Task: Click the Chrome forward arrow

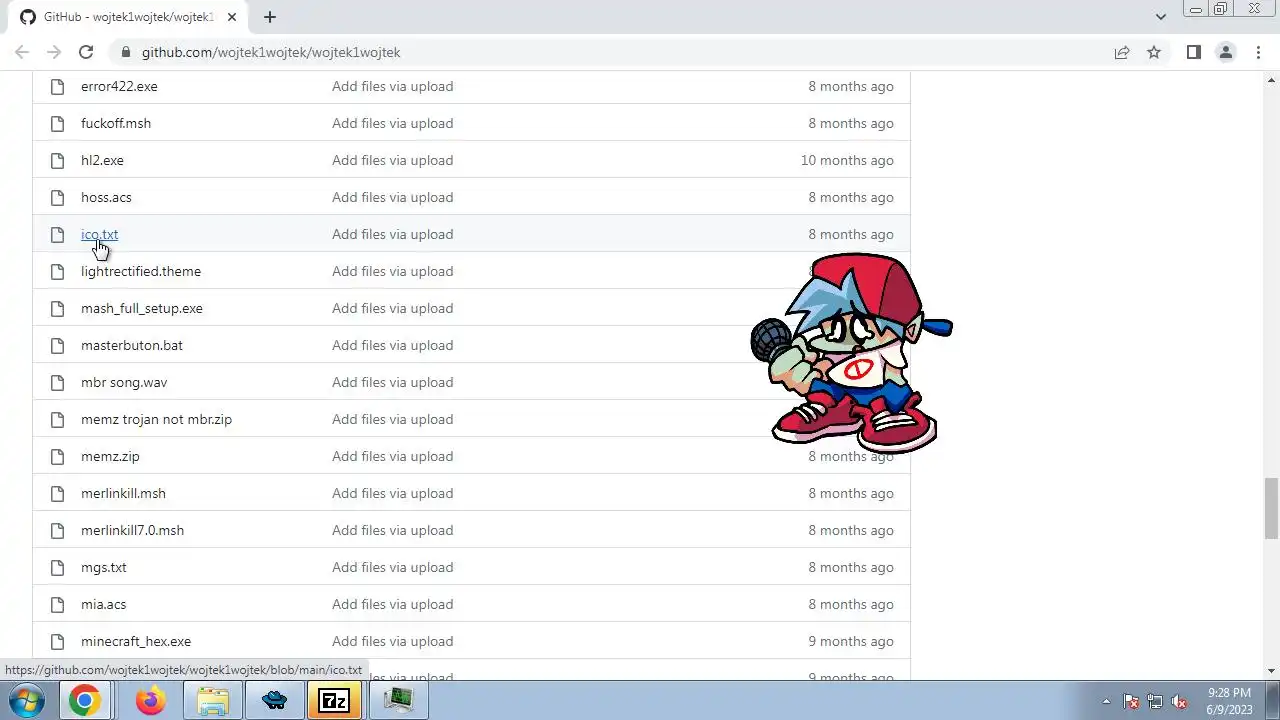Action: click(x=54, y=52)
